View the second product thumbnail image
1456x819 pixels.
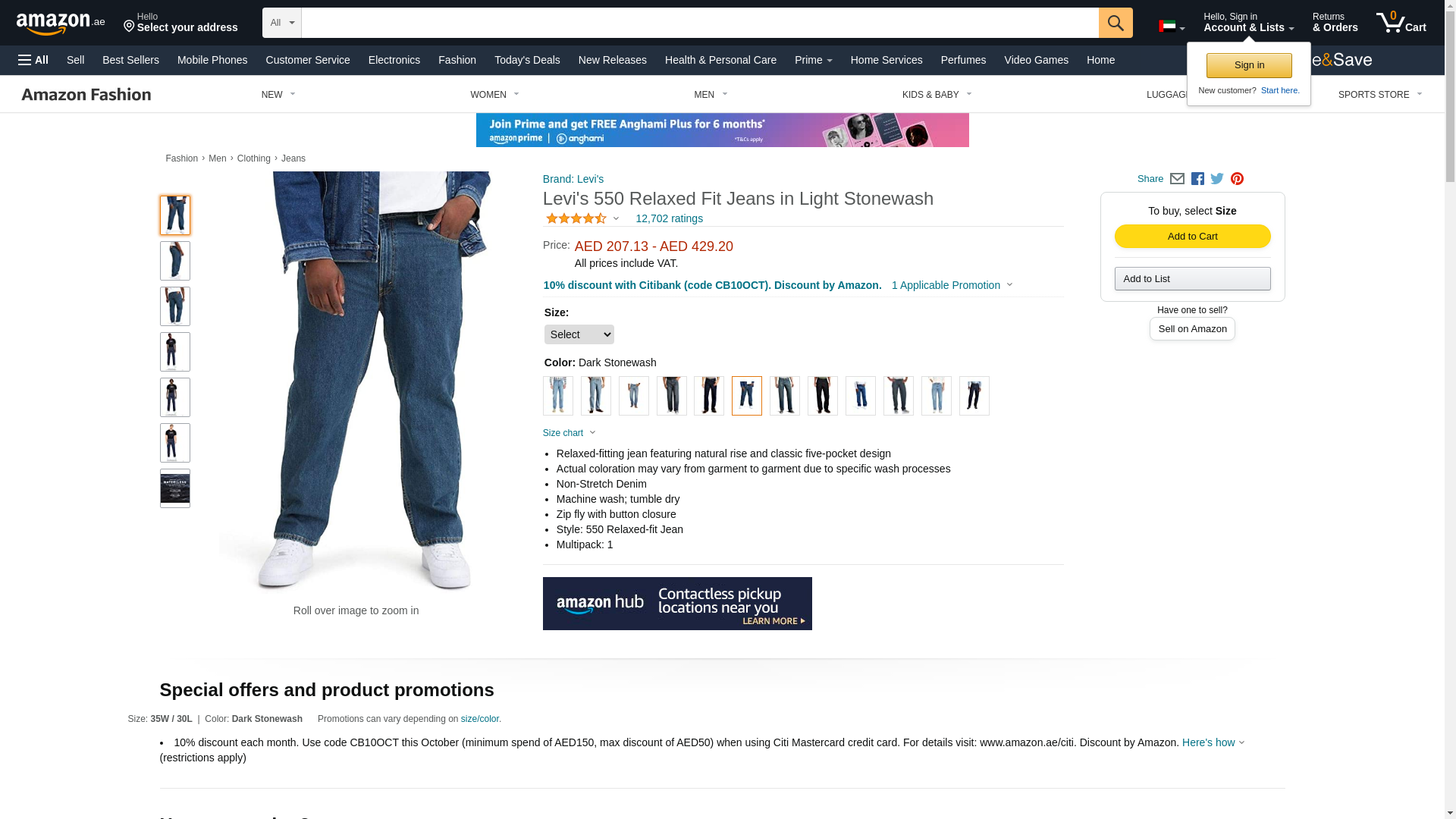click(175, 261)
